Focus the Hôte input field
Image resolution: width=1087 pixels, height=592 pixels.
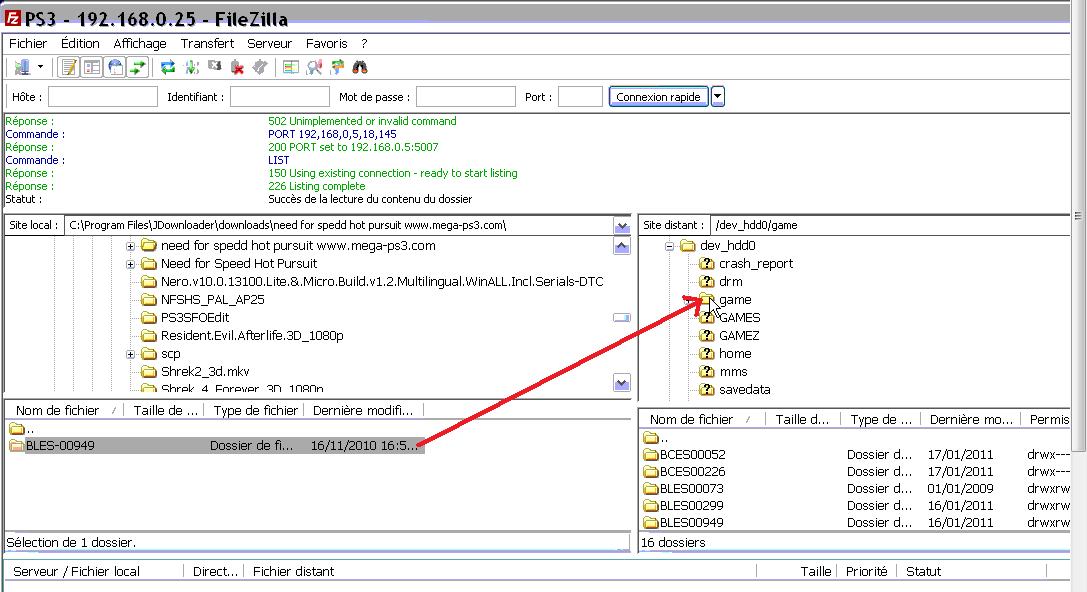[x=103, y=96]
